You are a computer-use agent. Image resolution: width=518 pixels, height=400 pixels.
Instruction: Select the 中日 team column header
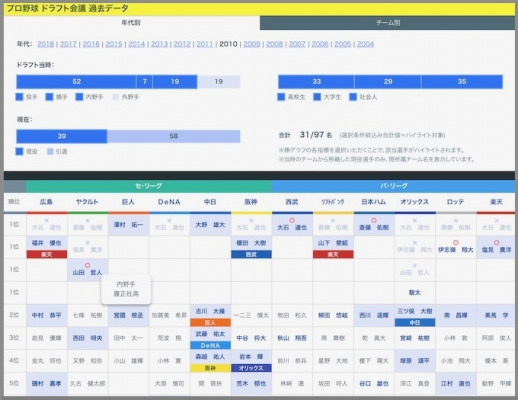210,202
